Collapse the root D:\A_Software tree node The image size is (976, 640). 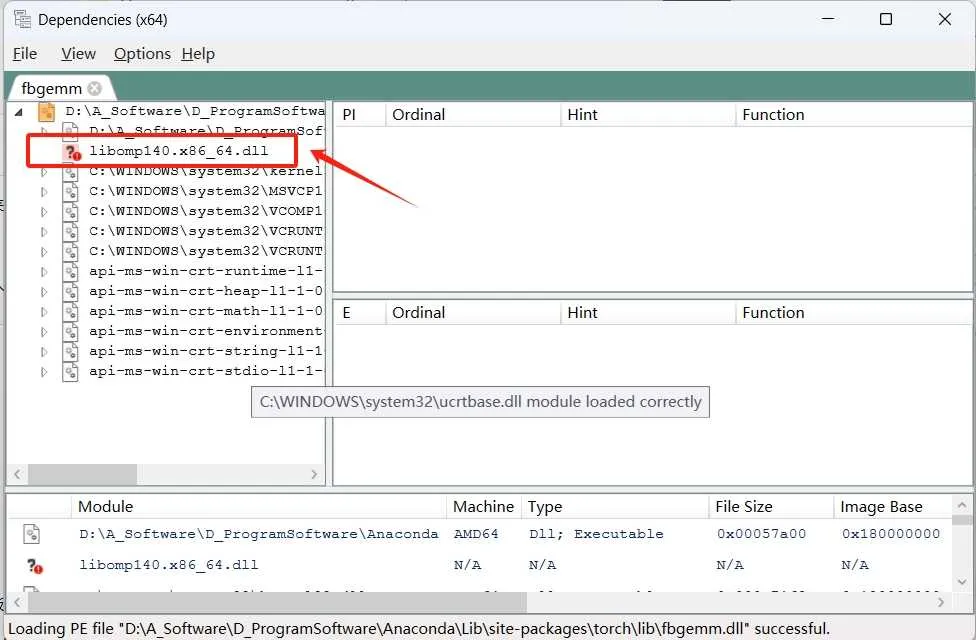(19, 112)
